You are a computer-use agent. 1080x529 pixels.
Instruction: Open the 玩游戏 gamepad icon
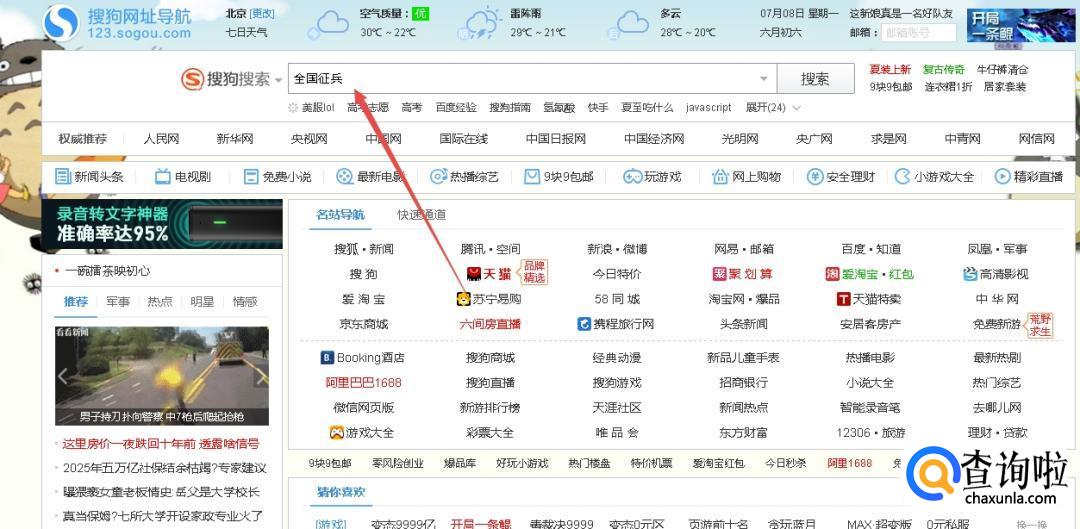pyautogui.click(x=632, y=176)
